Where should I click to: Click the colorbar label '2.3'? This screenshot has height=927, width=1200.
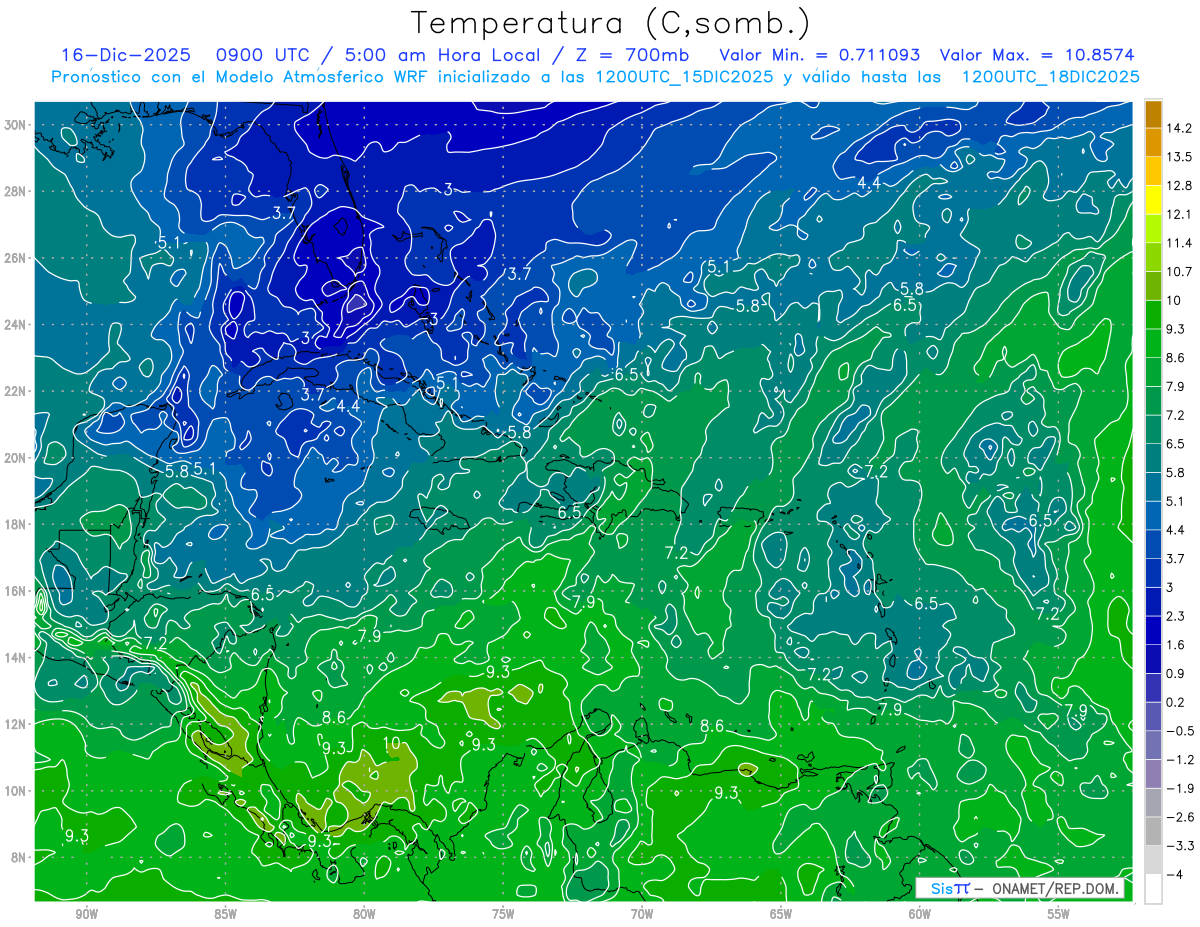1174,616
